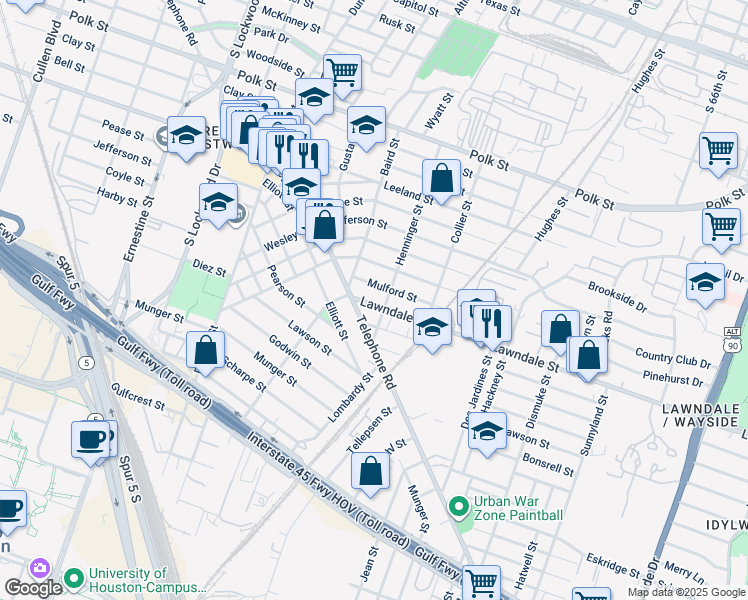This screenshot has width=748, height=600.
Task: Click the Mulford St label
Action: point(392,290)
